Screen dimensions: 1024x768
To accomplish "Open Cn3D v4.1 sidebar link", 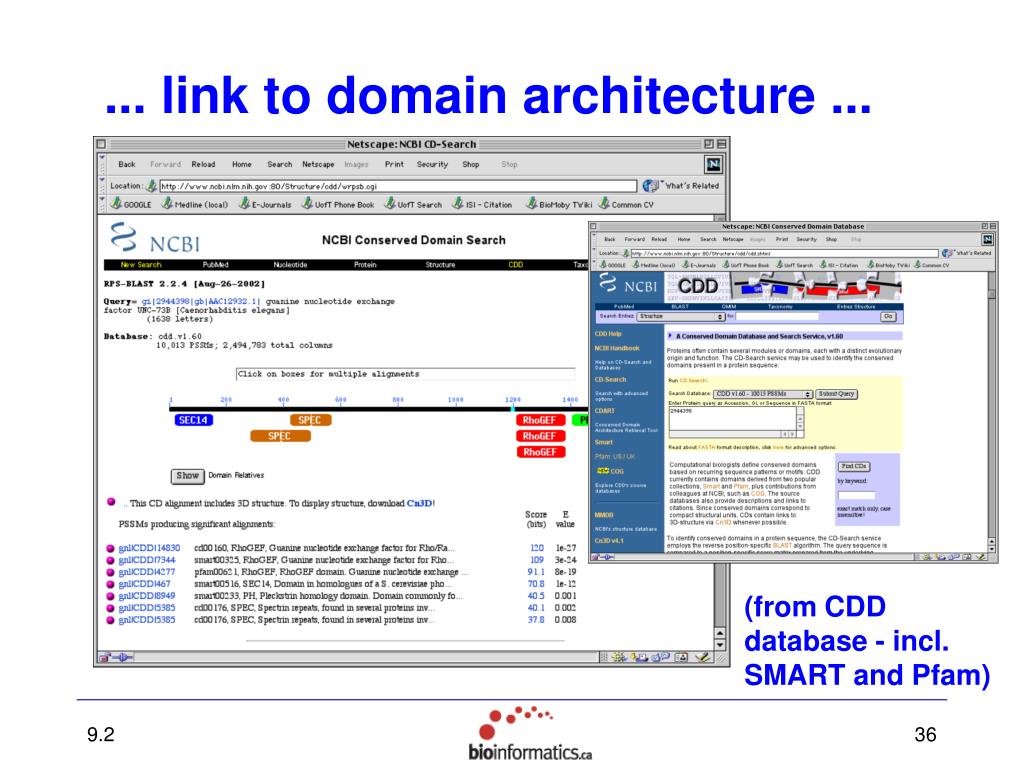I will [x=609, y=541].
